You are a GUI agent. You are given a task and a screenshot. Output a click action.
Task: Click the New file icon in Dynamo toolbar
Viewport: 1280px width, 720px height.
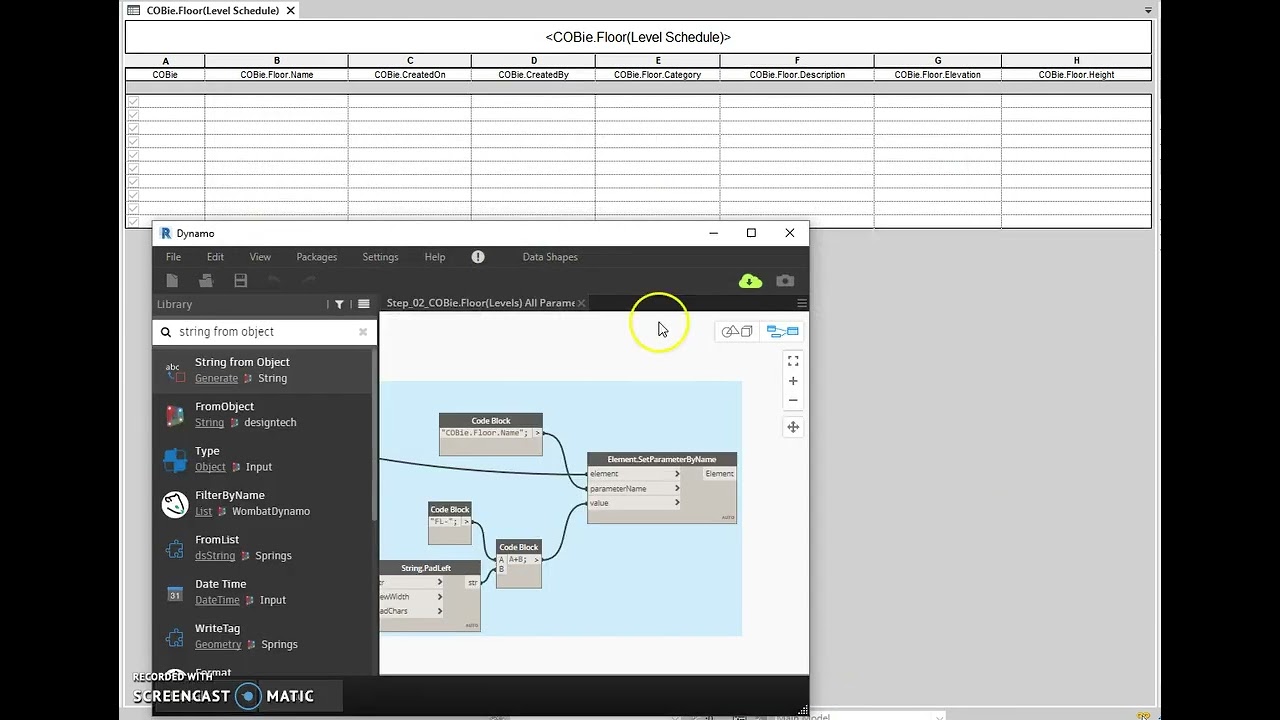(x=172, y=281)
